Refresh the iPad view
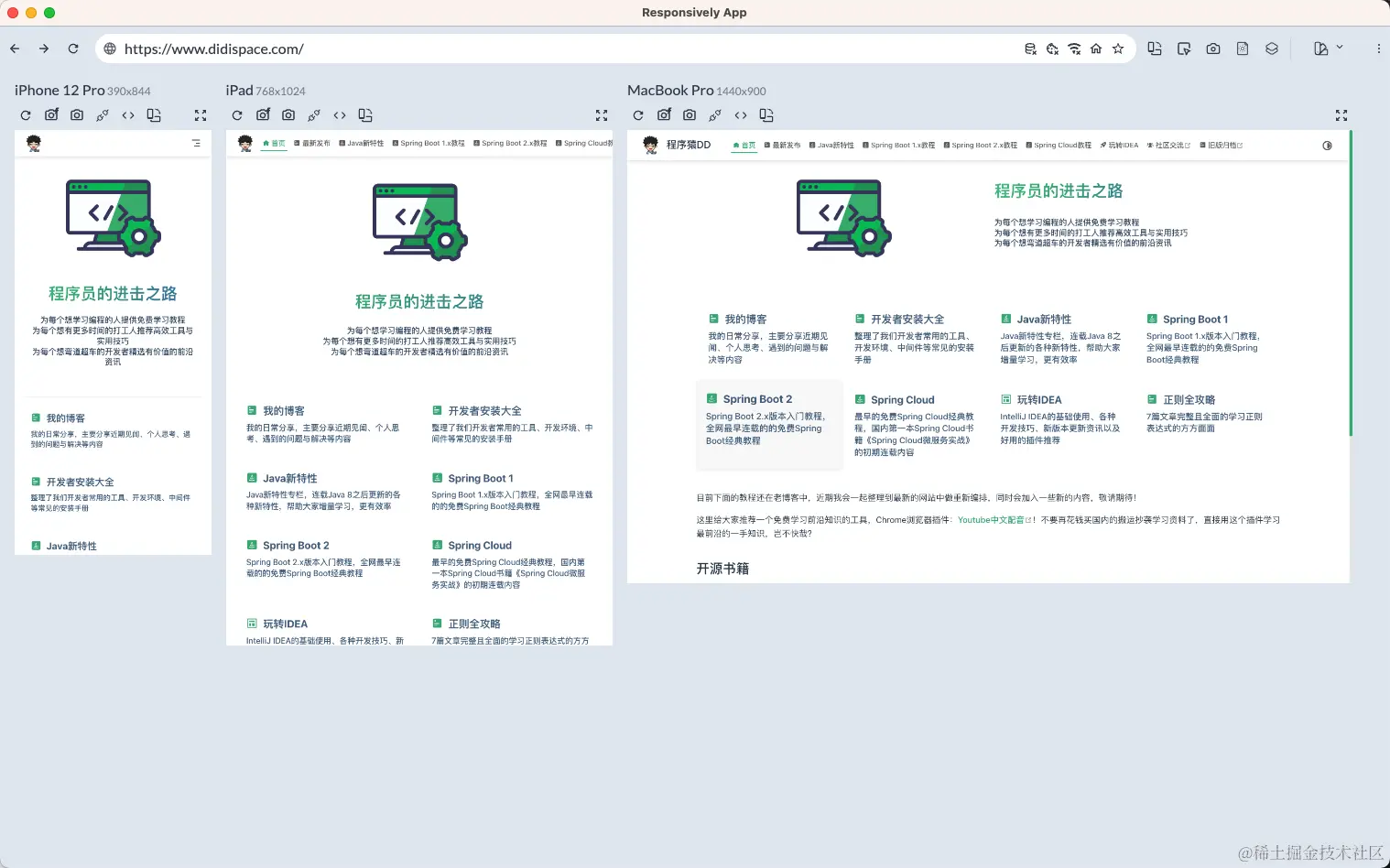This screenshot has width=1390, height=868. coord(237,115)
